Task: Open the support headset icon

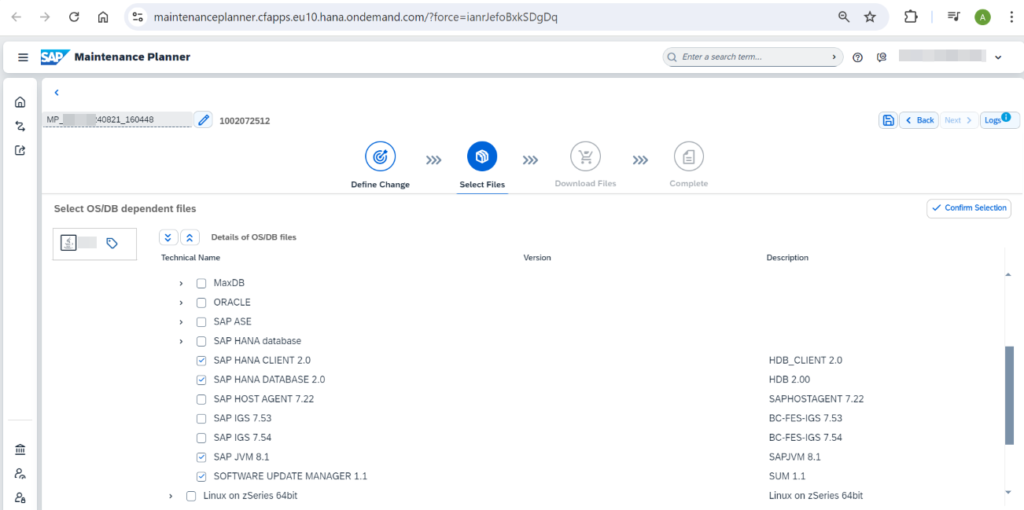Action: pos(882,57)
